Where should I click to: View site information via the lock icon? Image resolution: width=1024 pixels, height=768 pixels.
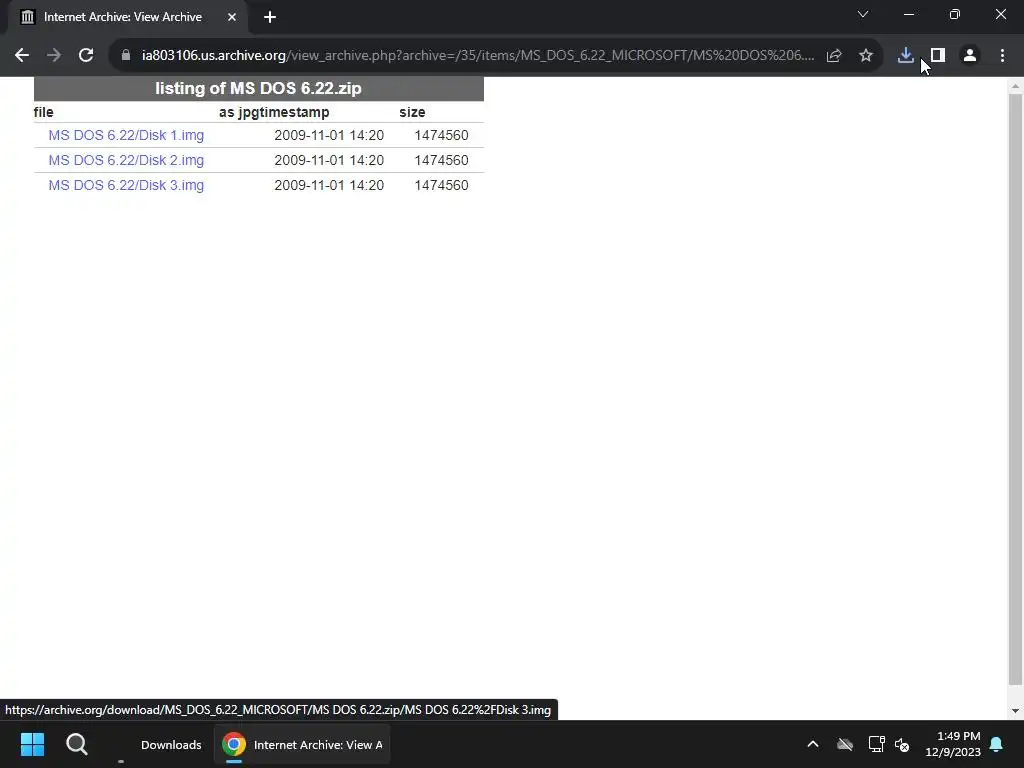(x=126, y=56)
